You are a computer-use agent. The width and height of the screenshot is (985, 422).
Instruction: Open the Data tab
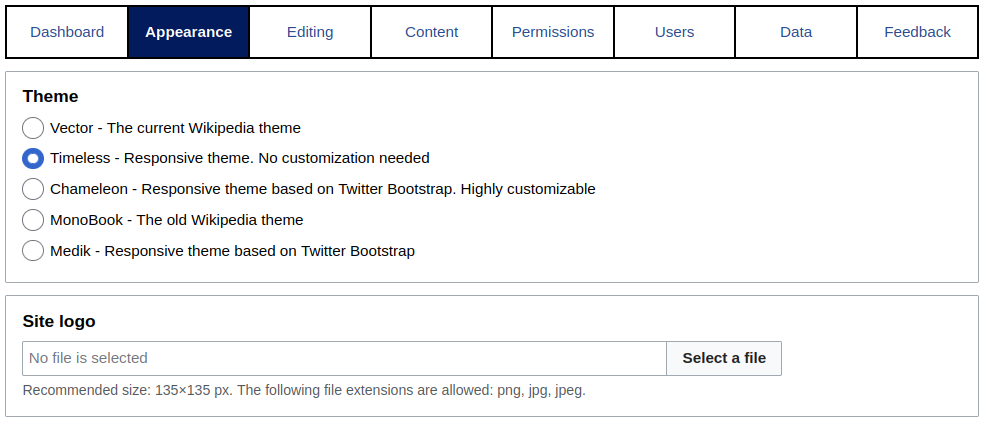click(x=796, y=32)
